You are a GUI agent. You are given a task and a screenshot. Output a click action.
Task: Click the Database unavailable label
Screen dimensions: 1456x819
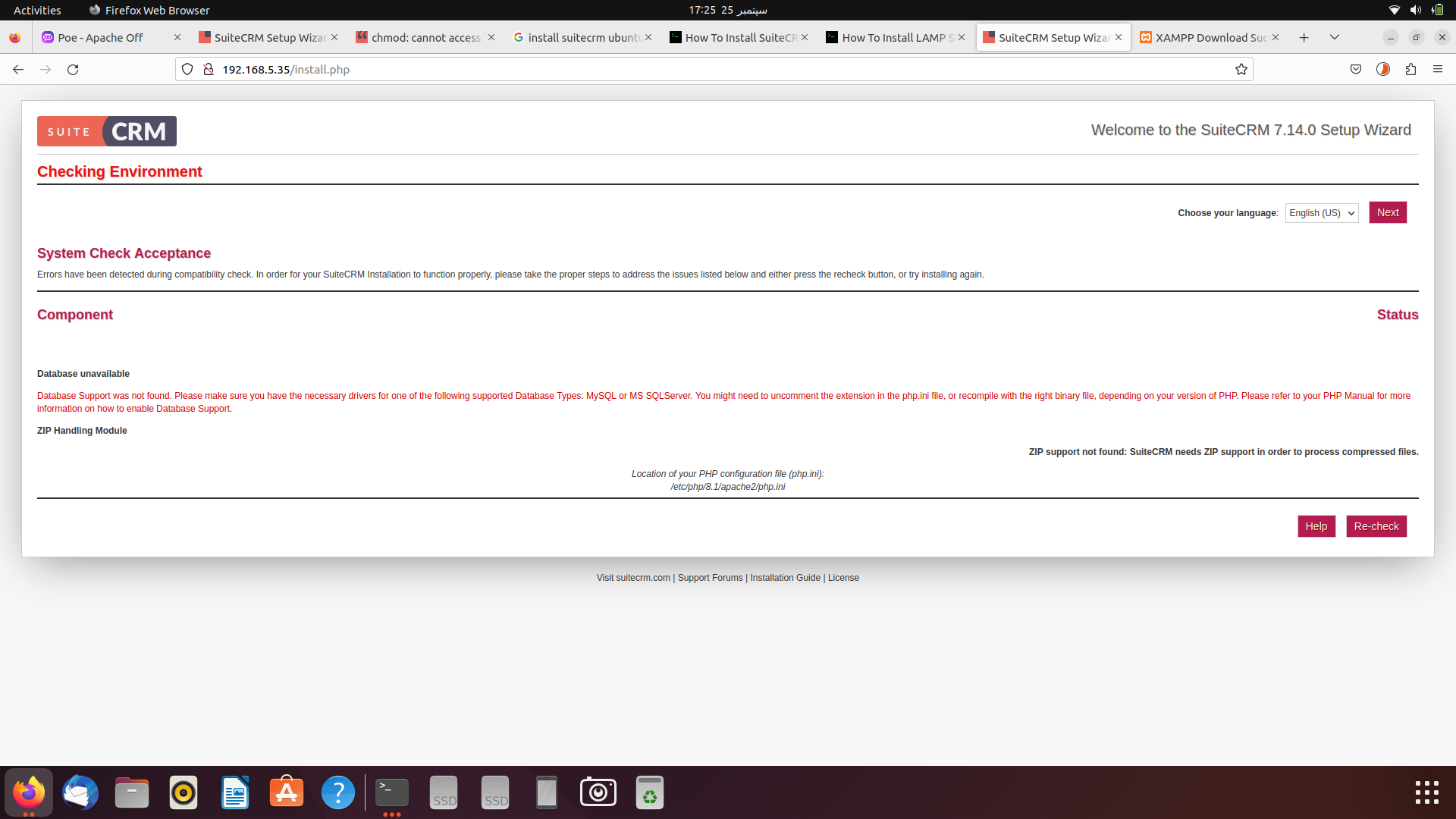click(83, 374)
